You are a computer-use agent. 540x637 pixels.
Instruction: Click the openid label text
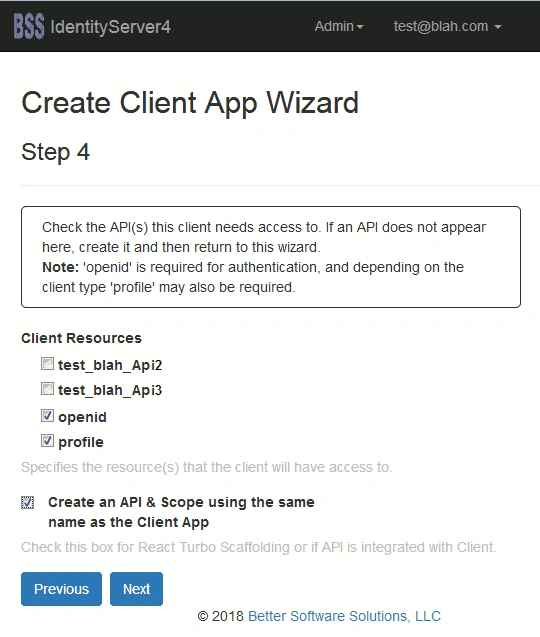(x=82, y=417)
